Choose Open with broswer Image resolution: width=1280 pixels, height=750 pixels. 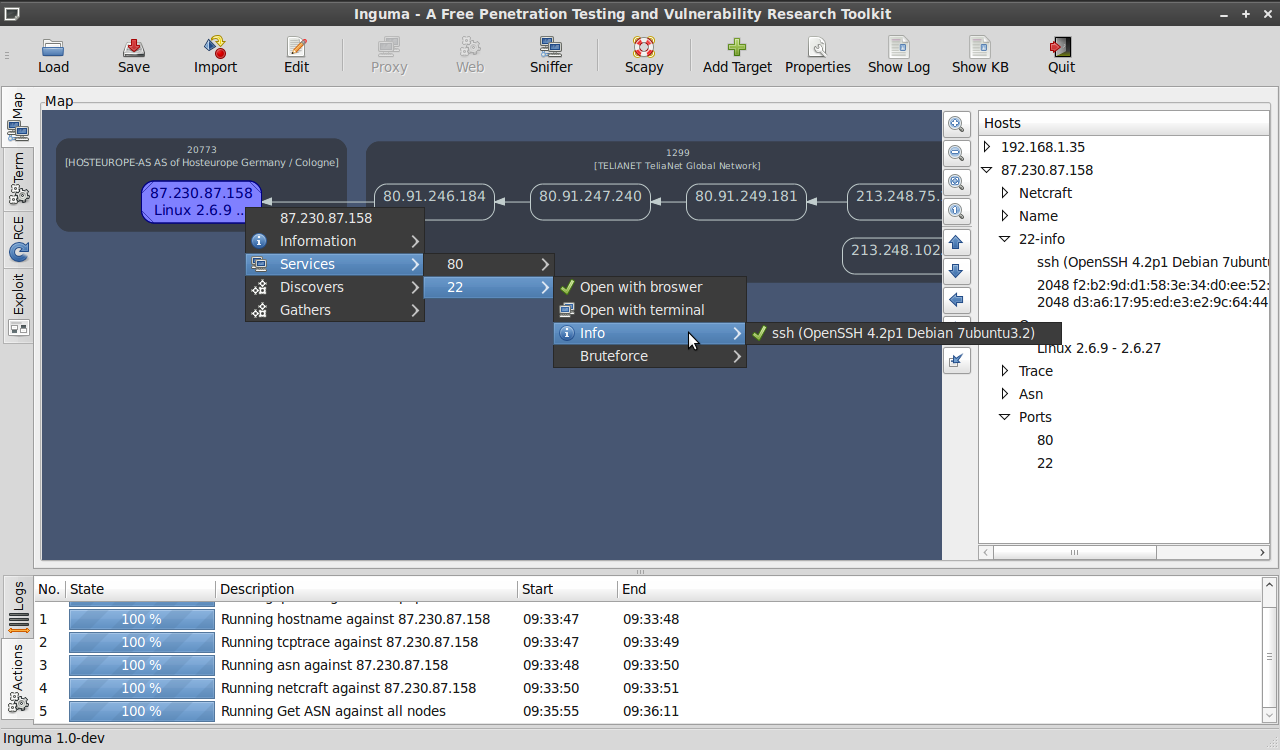pyautogui.click(x=650, y=287)
